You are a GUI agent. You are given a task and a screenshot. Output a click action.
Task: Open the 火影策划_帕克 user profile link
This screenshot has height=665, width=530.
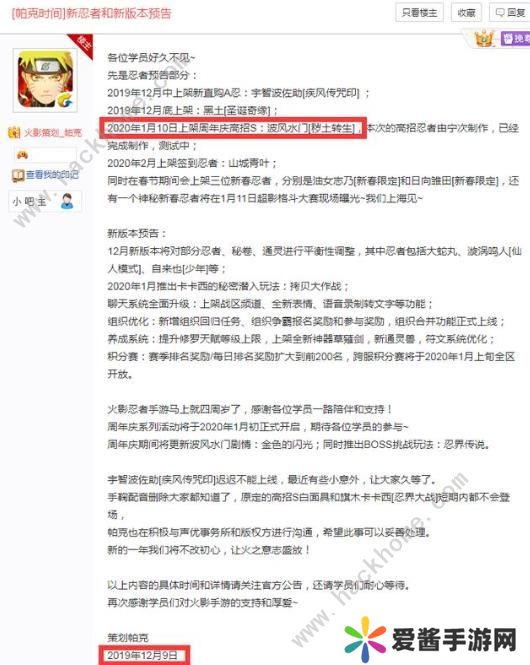tap(53, 133)
